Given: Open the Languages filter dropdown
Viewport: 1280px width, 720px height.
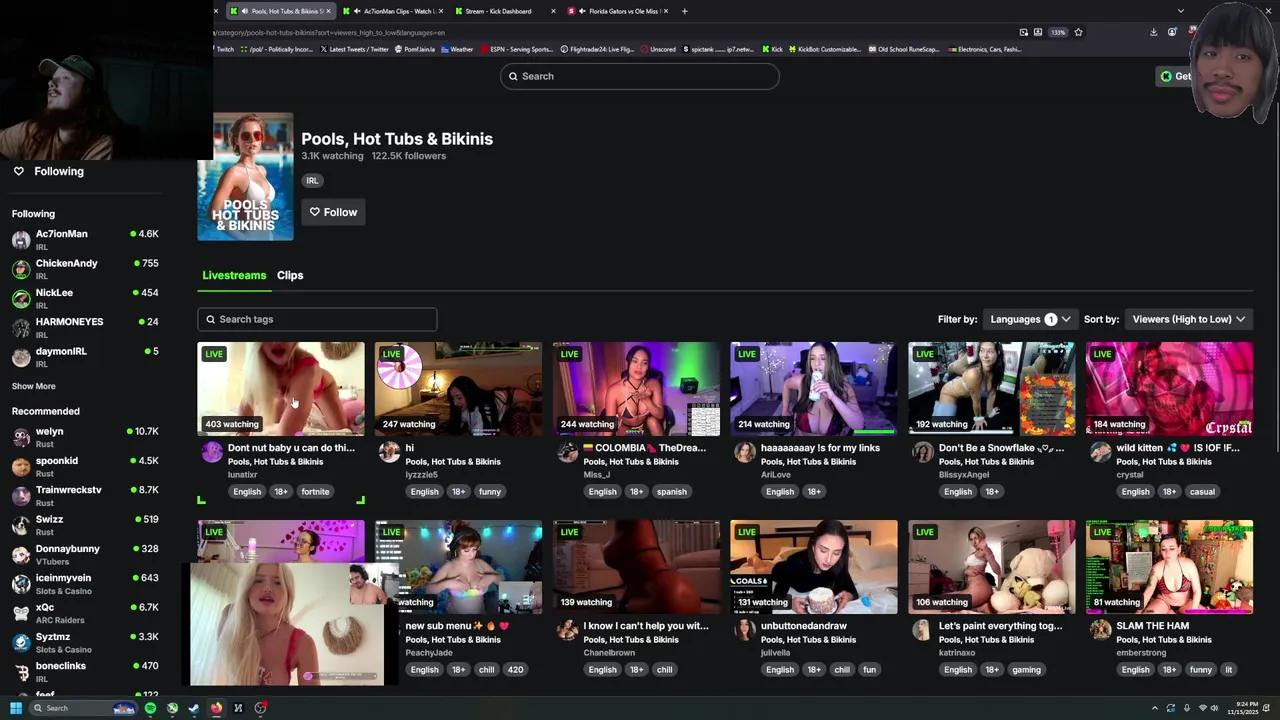Looking at the screenshot, I should click(x=1030, y=319).
